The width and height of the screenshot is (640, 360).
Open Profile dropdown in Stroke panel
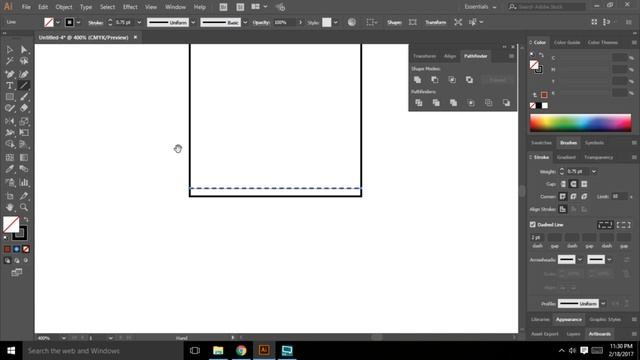coord(603,304)
